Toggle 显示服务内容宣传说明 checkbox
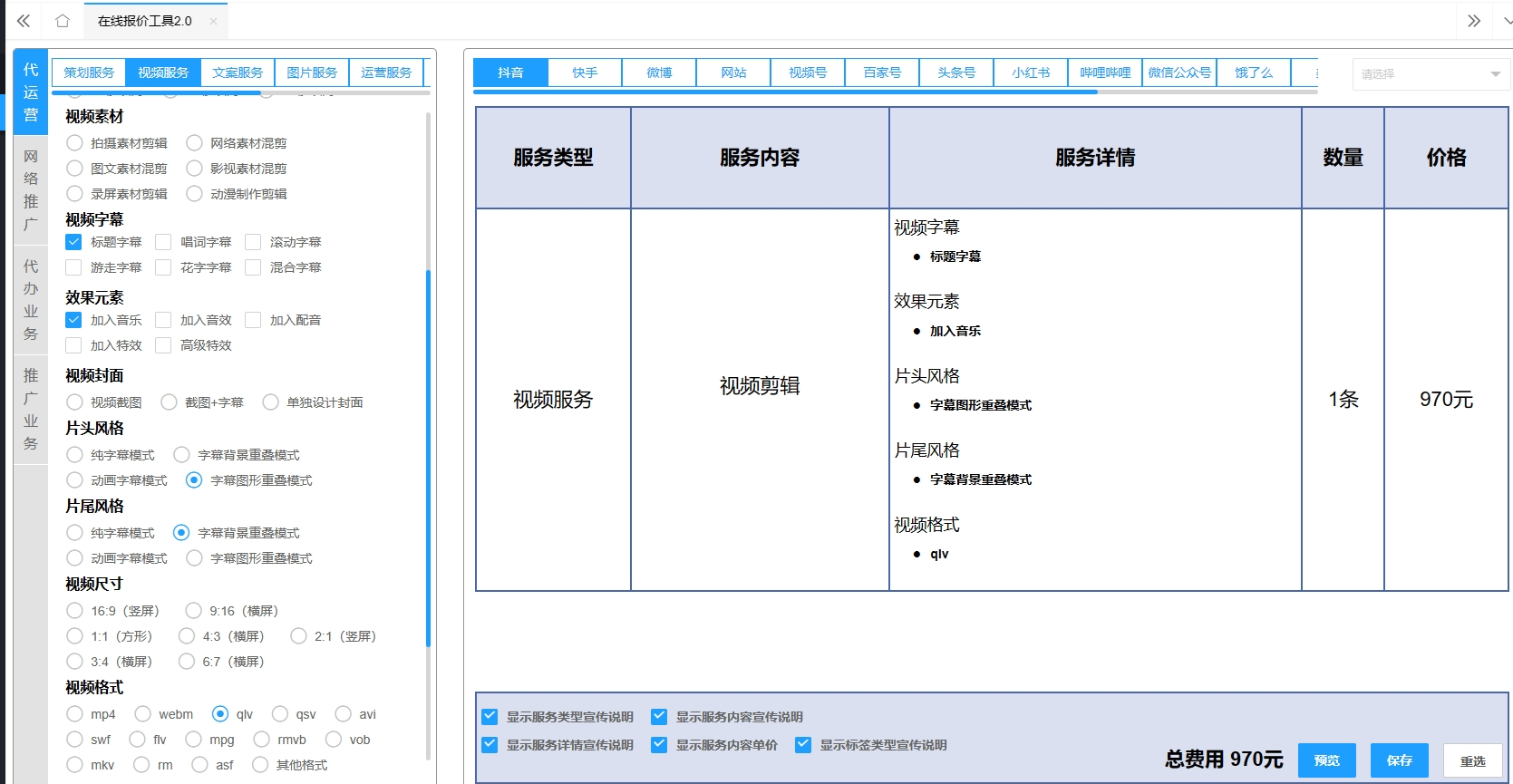The image size is (1513, 784). click(x=659, y=717)
